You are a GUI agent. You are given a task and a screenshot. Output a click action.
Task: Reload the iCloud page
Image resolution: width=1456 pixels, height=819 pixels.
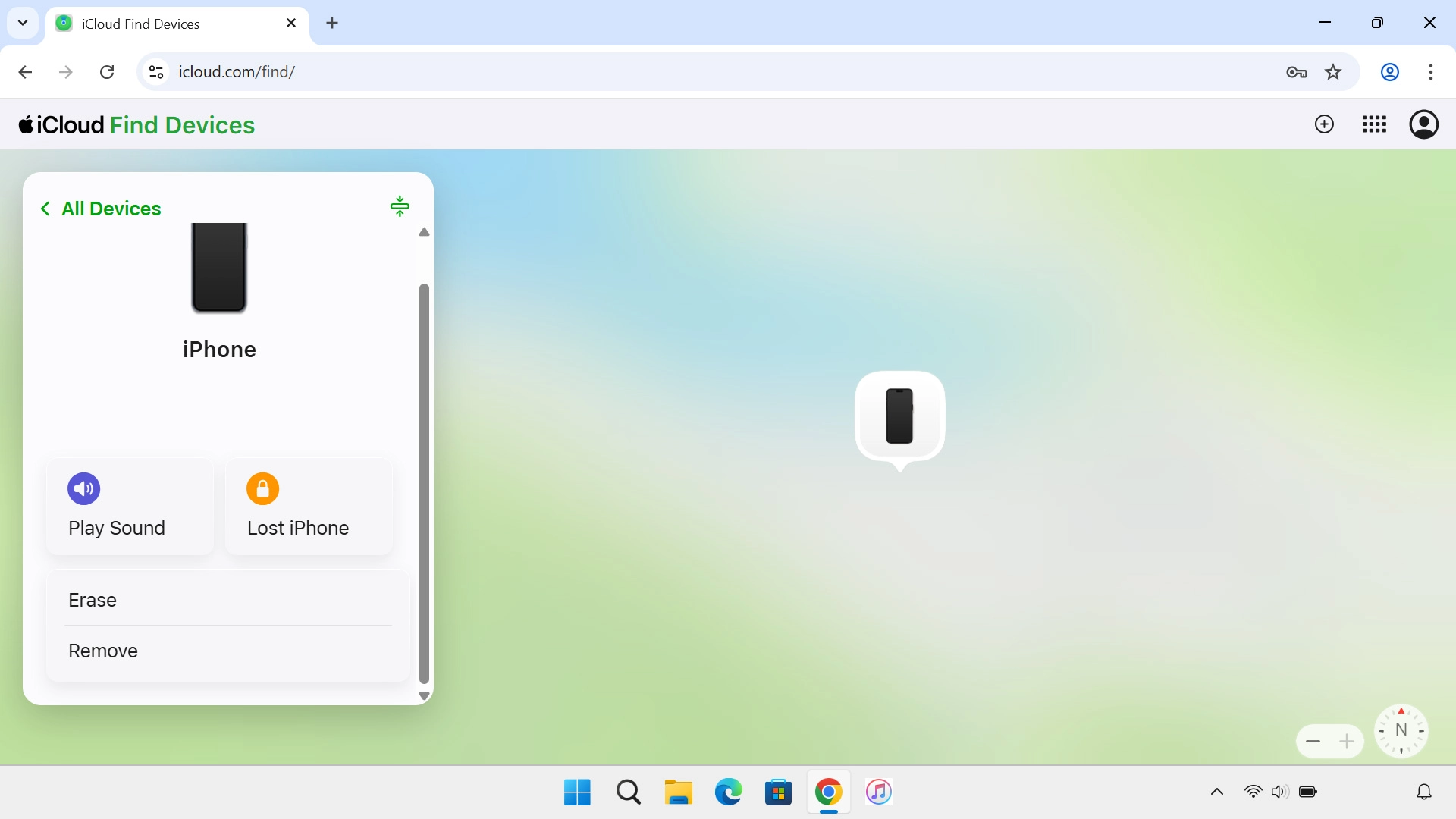[x=107, y=72]
